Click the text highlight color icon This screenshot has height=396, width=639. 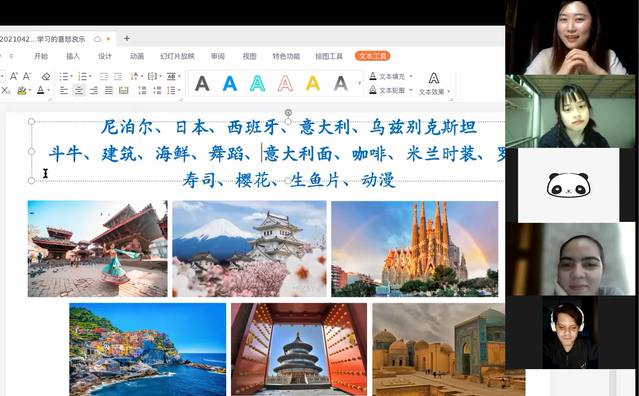tap(22, 90)
